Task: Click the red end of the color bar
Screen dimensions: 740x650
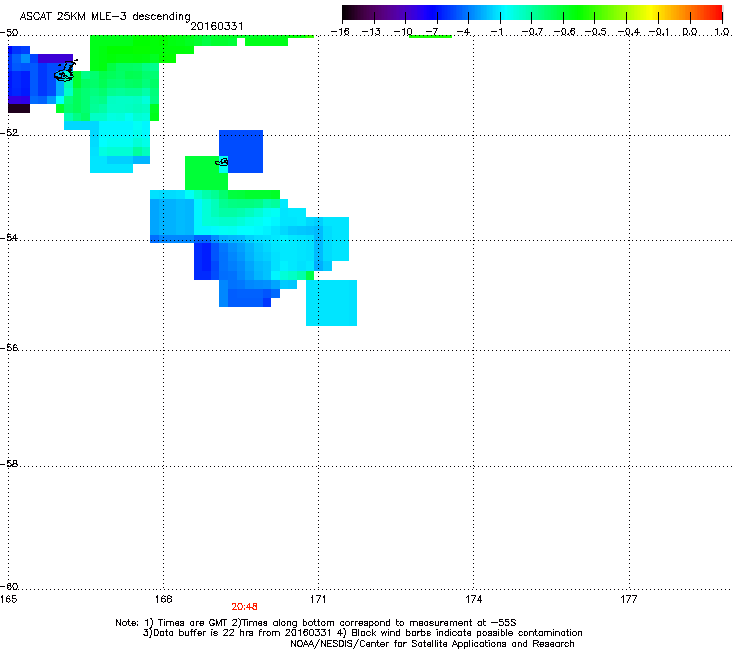Action: pyautogui.click(x=715, y=12)
